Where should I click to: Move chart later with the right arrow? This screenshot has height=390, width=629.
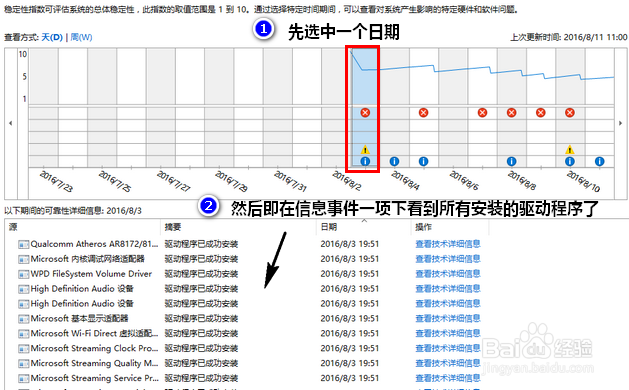621,123
